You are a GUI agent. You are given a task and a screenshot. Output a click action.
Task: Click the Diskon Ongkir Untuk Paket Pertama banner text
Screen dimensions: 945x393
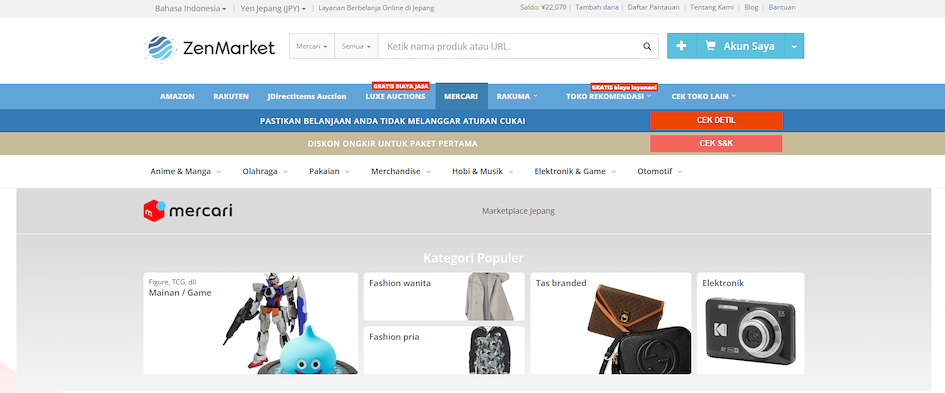(x=392, y=143)
